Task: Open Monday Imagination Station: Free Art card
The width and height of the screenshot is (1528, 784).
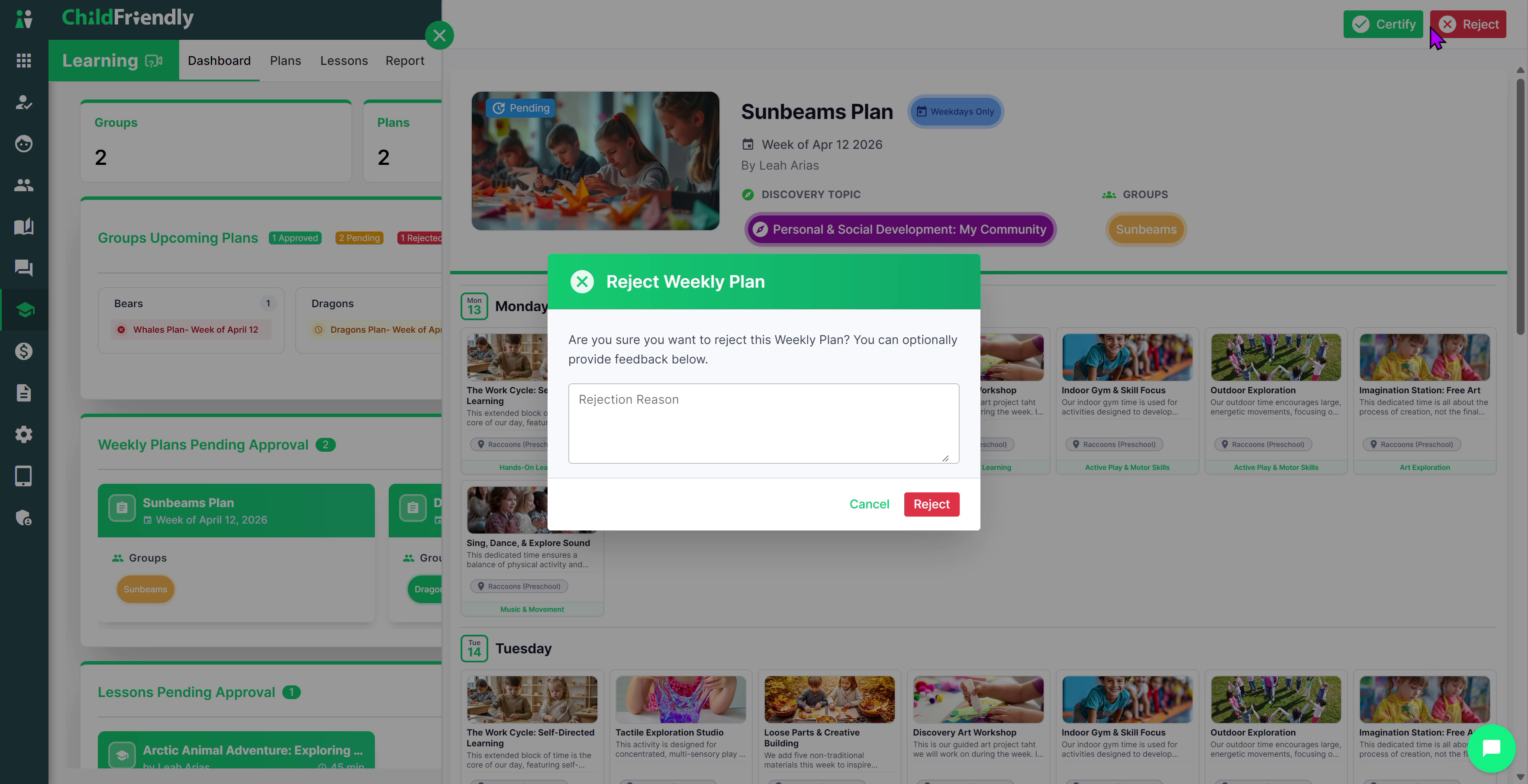Action: (x=1425, y=401)
